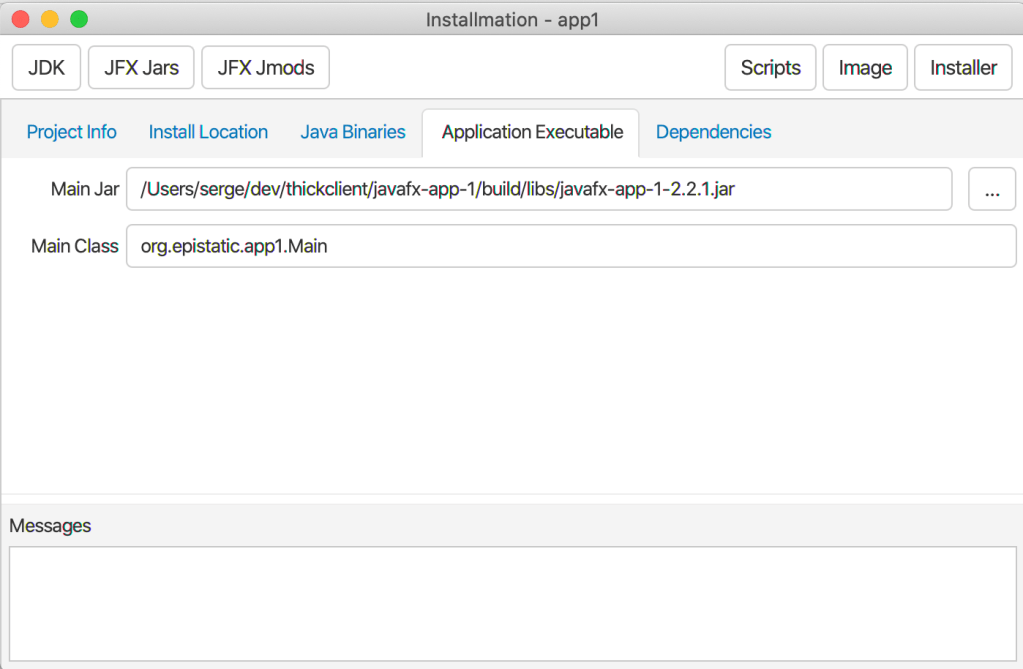Click the Image build button

tap(864, 68)
